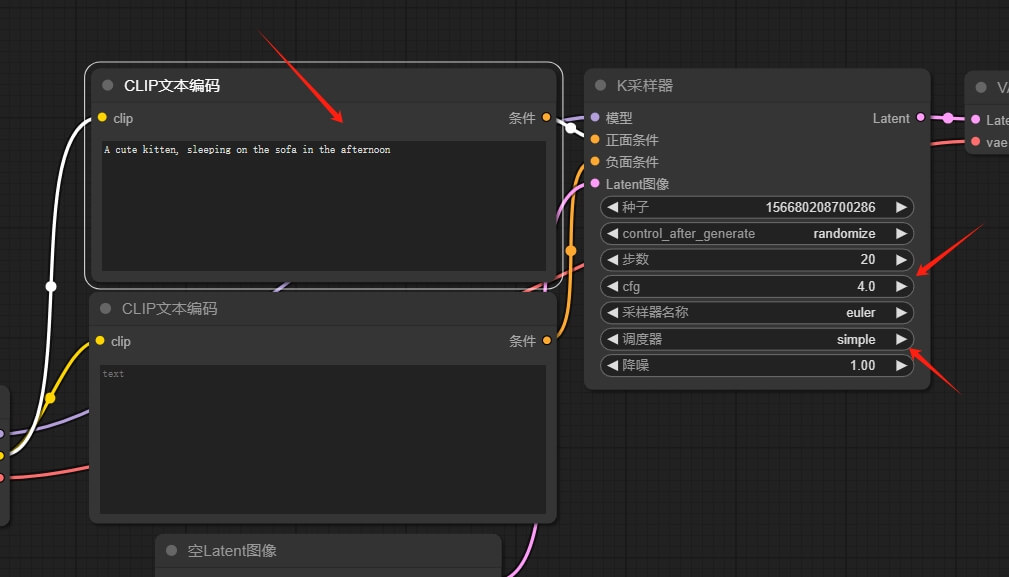Click the Latent图像 input socket
This screenshot has height=577, width=1009.
595,184
